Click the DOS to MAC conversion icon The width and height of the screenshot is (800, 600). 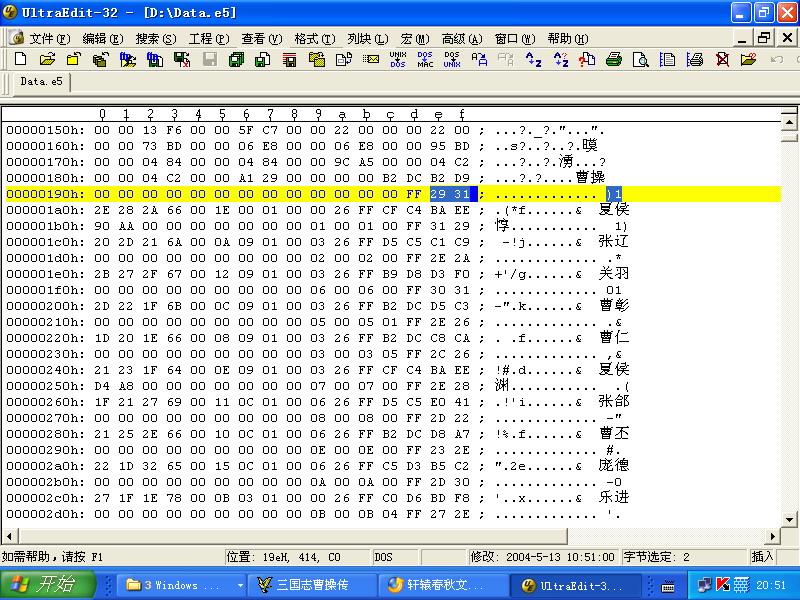tap(425, 60)
